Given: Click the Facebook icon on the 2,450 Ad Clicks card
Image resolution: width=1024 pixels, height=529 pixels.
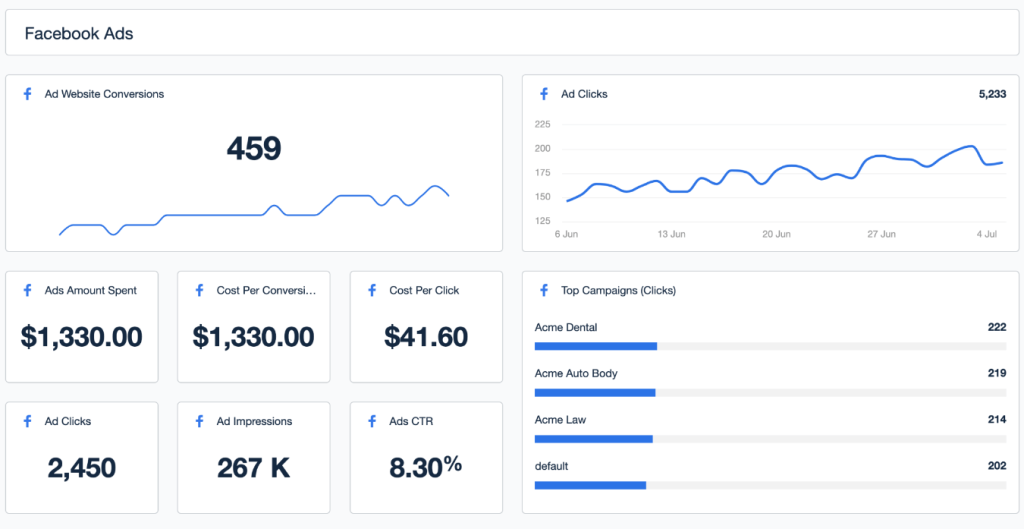Looking at the screenshot, I should tap(27, 421).
